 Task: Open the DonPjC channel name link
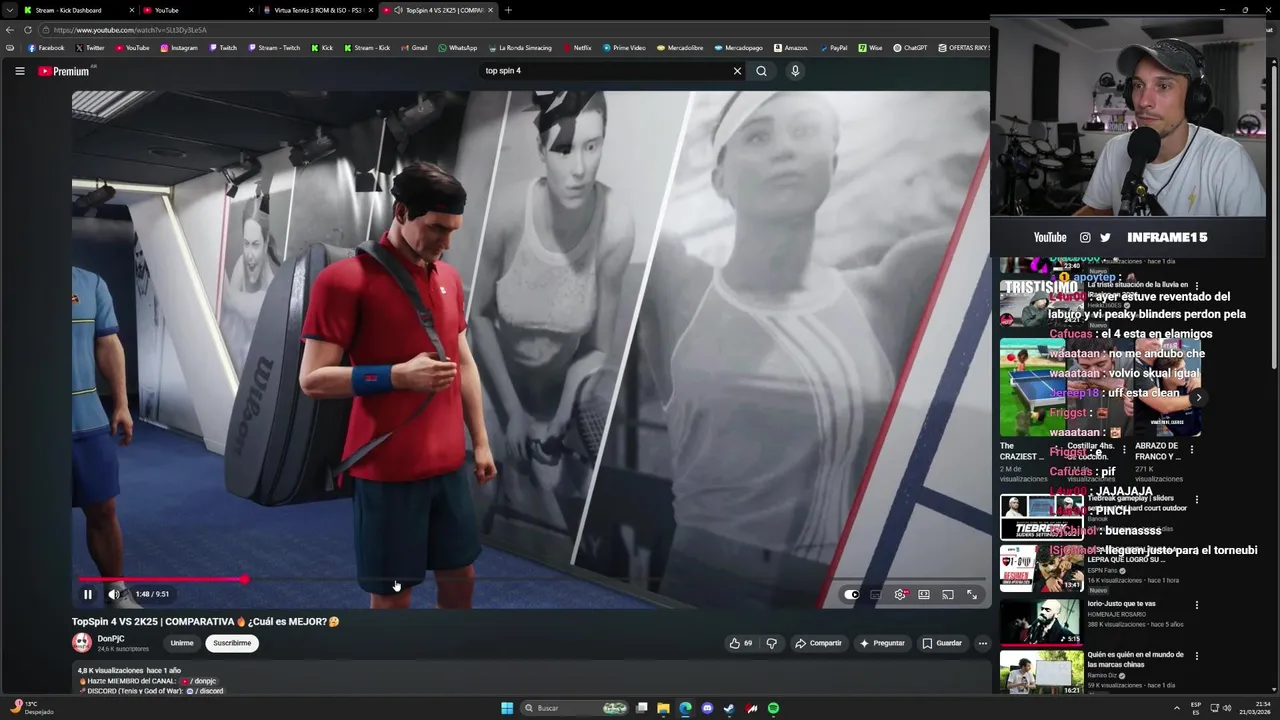pyautogui.click(x=111, y=638)
